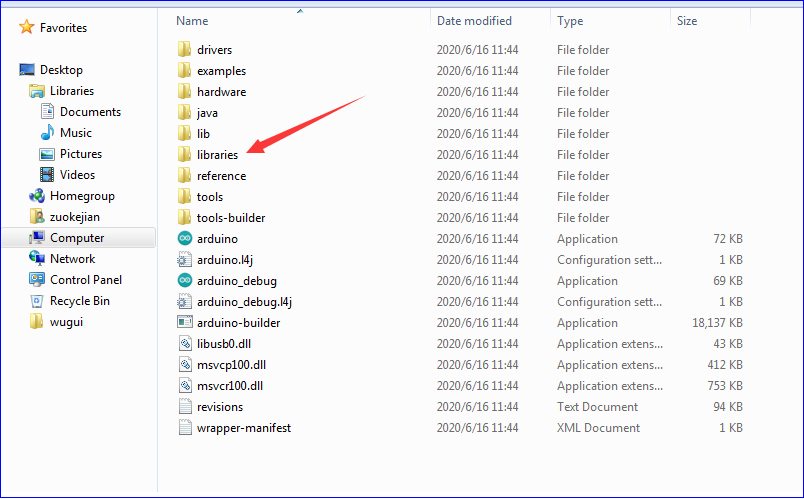Click the wrapper-manifest XML file icon
Screen dimensions: 804x499
click(x=185, y=428)
